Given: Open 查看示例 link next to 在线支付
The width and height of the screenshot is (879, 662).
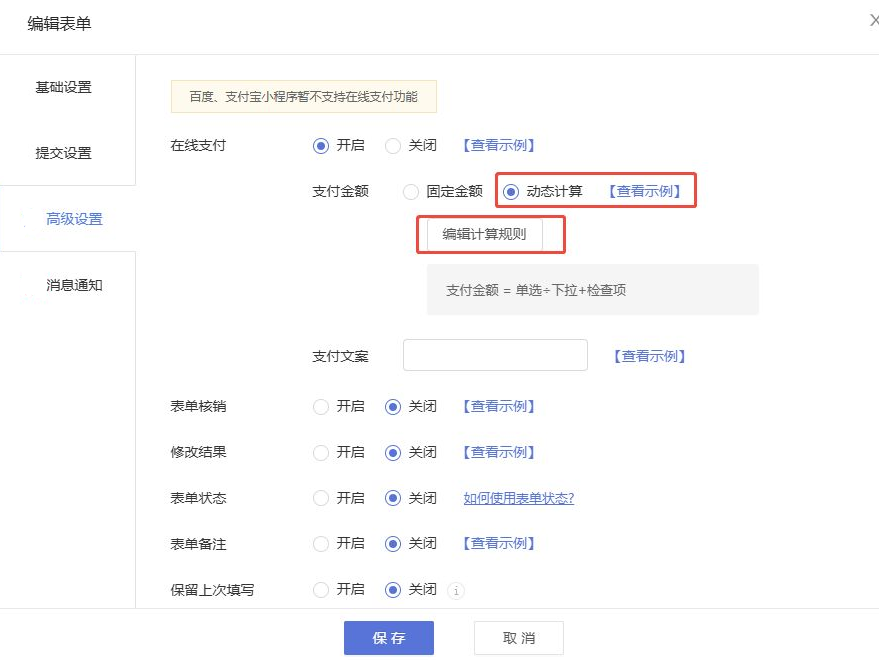Looking at the screenshot, I should tap(498, 145).
